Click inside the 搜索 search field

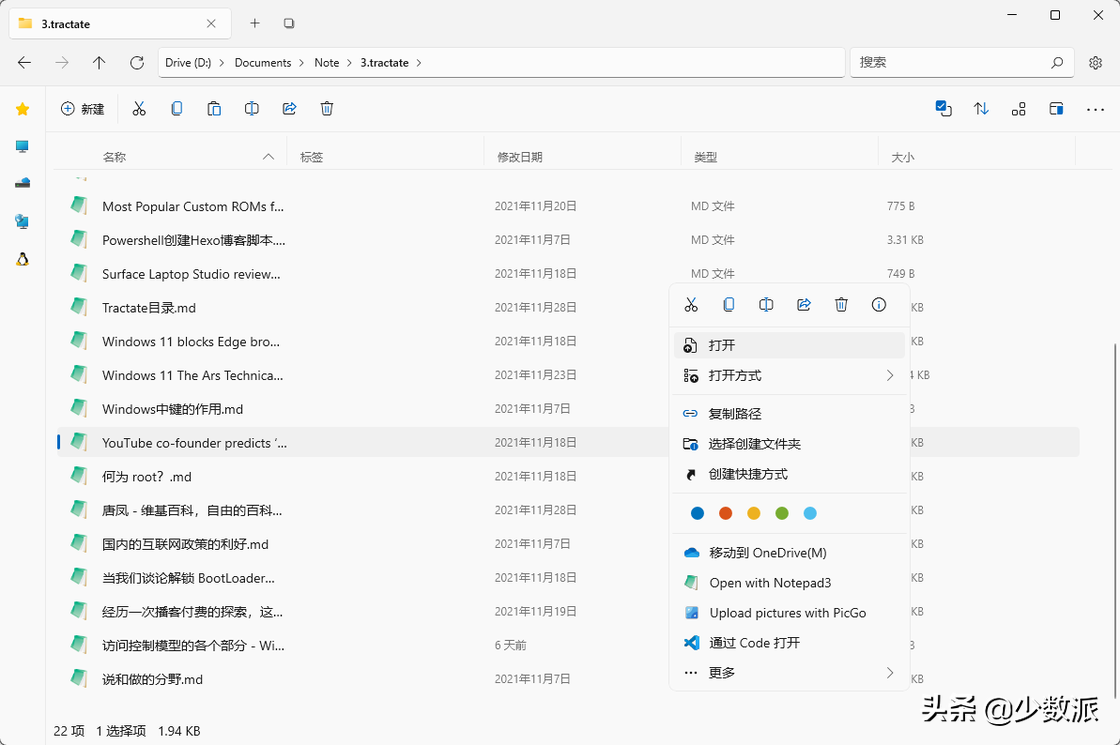955,62
